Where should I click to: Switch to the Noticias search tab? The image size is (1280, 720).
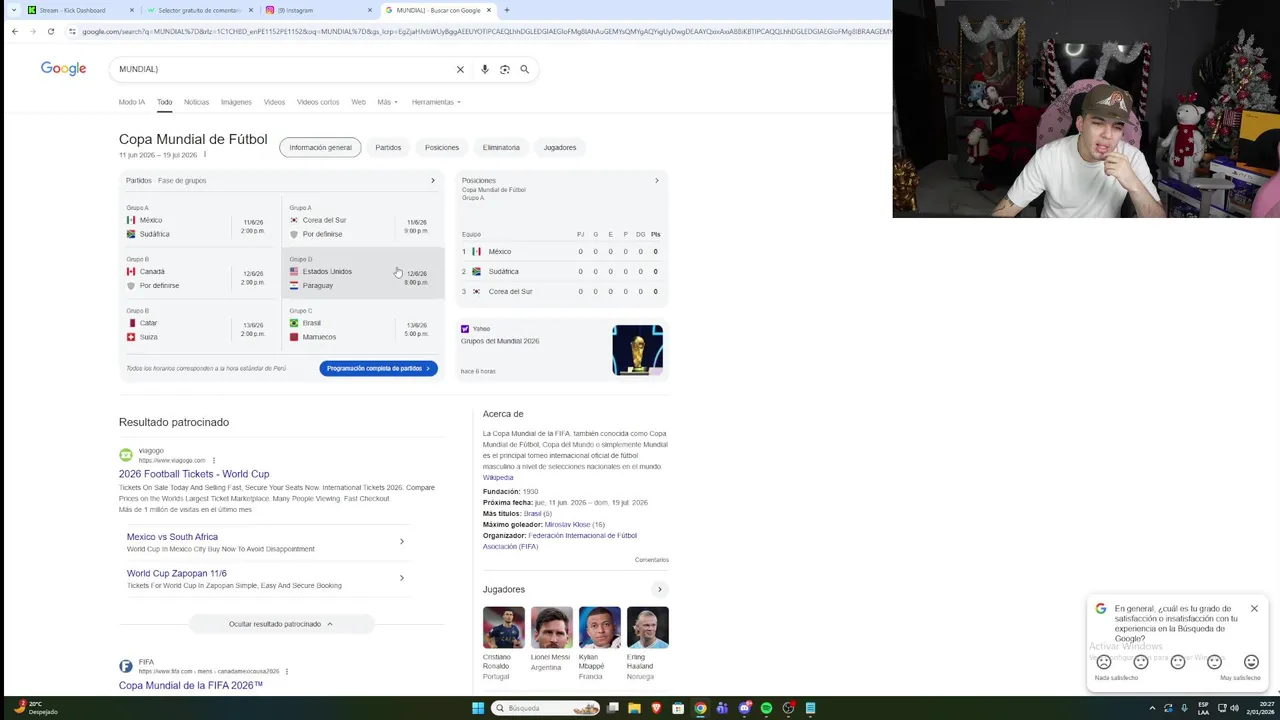pyautogui.click(x=197, y=102)
